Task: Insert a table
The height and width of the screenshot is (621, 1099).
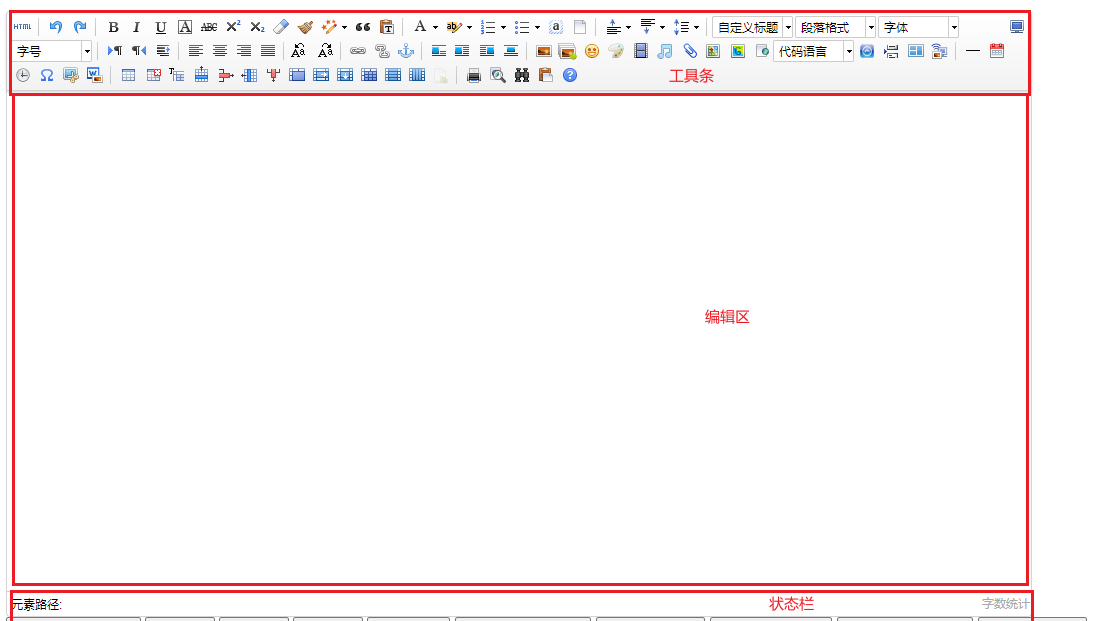Action: (x=128, y=75)
